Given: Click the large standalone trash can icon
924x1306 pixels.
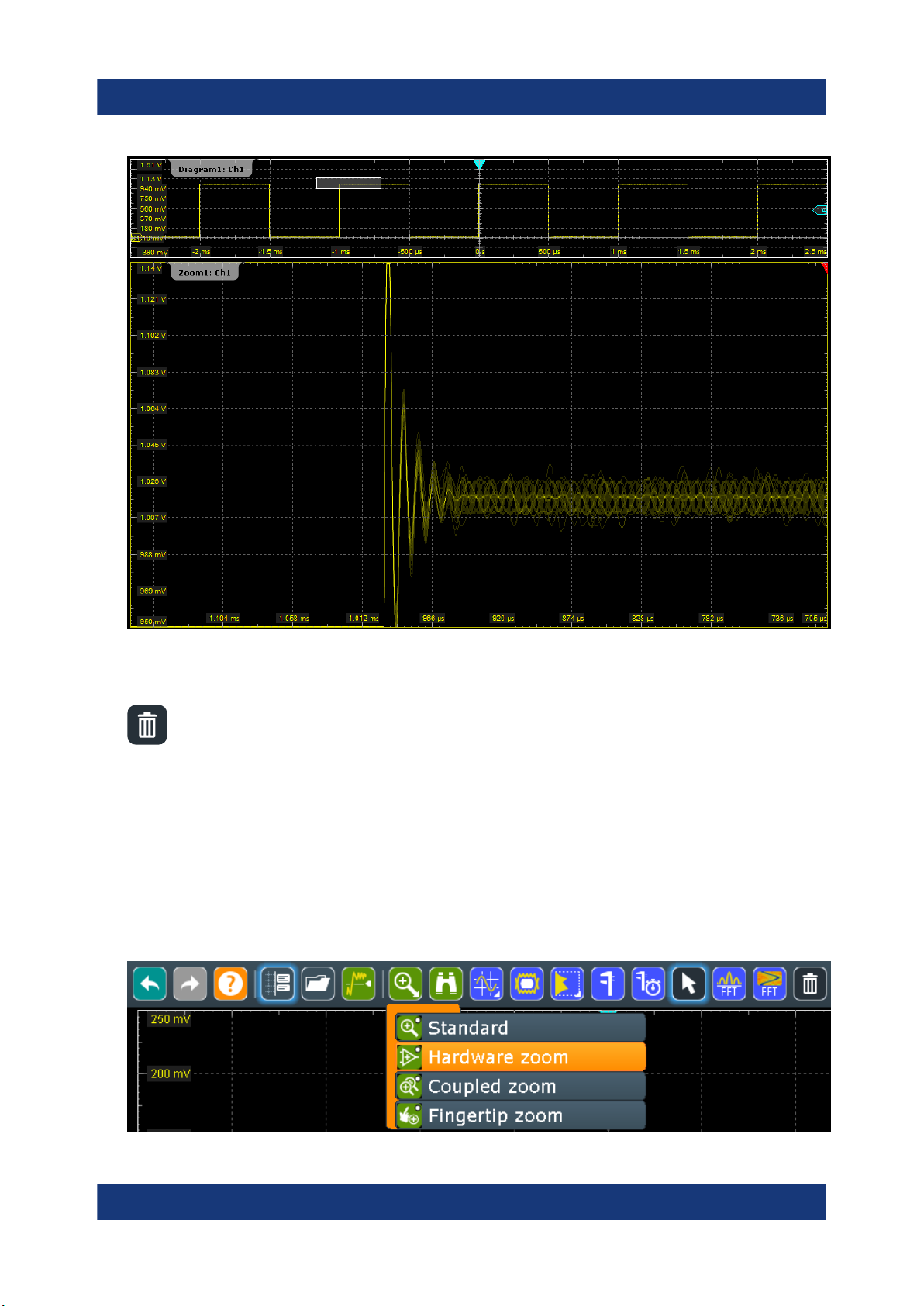Looking at the screenshot, I should coord(147,725).
